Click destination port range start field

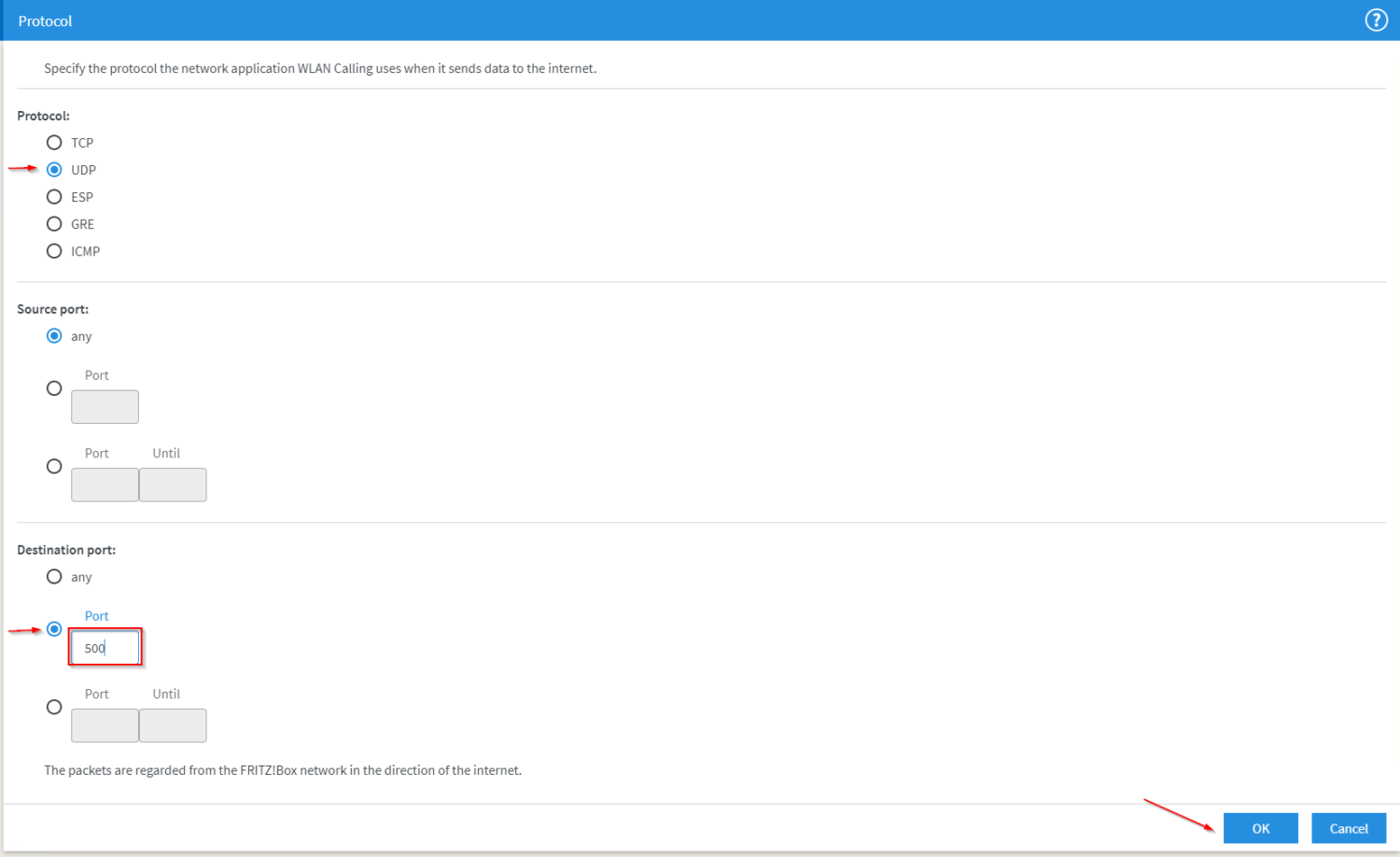pyautogui.click(x=105, y=726)
